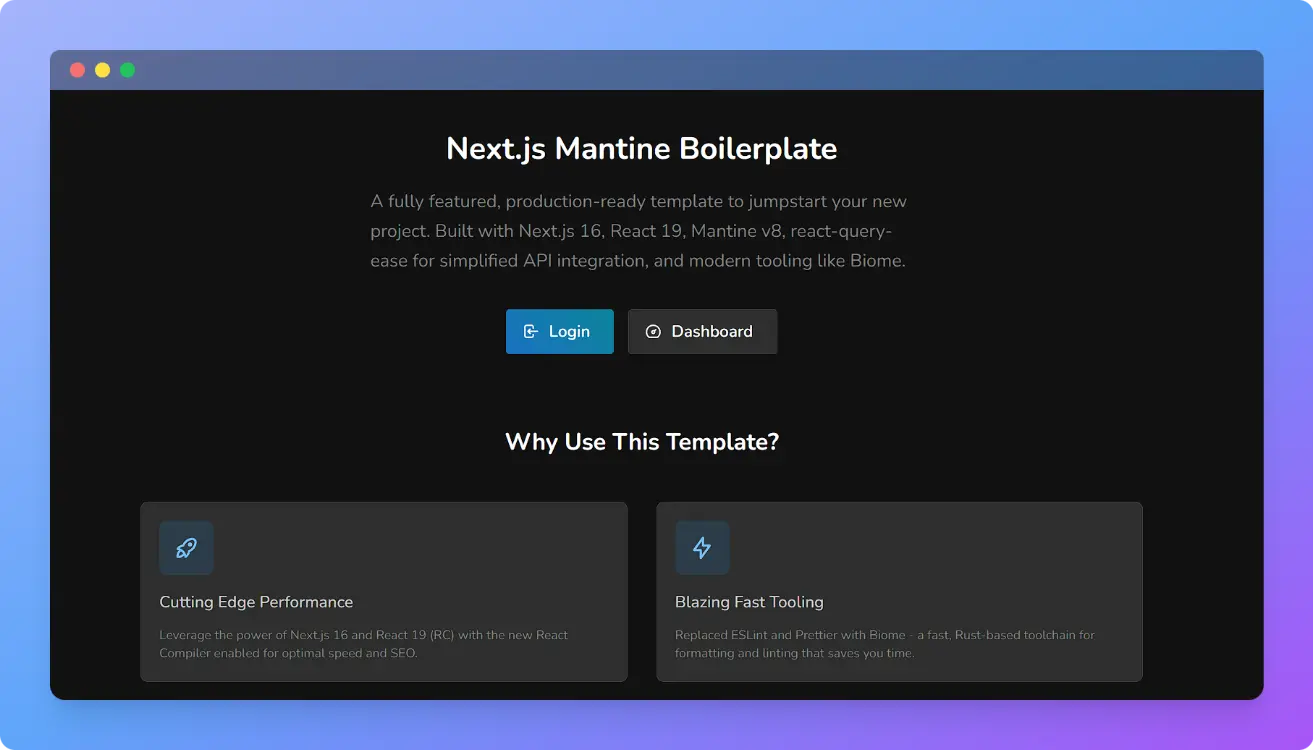Click the "Blazing Fast Tooling" card title
Image resolution: width=1313 pixels, height=750 pixels.
click(749, 602)
